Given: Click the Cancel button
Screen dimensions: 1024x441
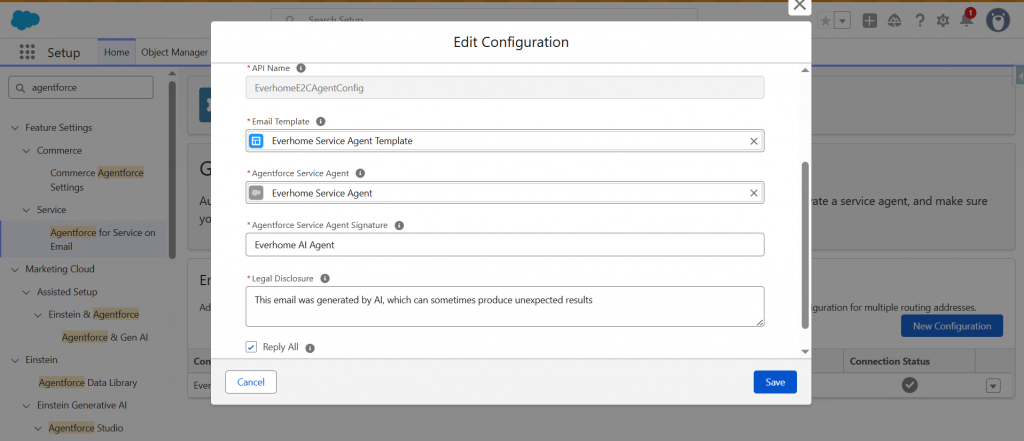Looking at the screenshot, I should coord(251,382).
